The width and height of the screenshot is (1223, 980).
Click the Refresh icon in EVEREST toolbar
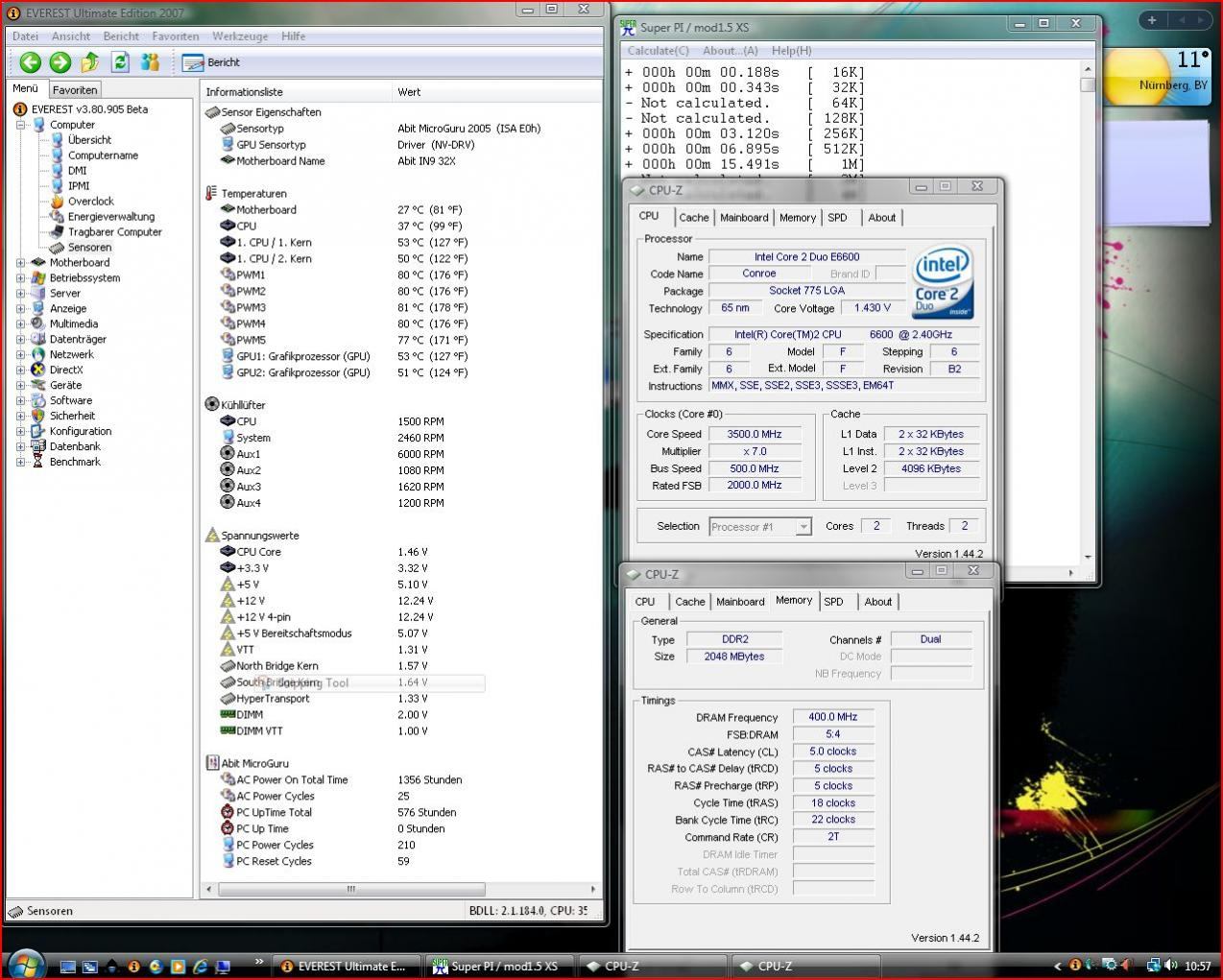click(x=120, y=62)
